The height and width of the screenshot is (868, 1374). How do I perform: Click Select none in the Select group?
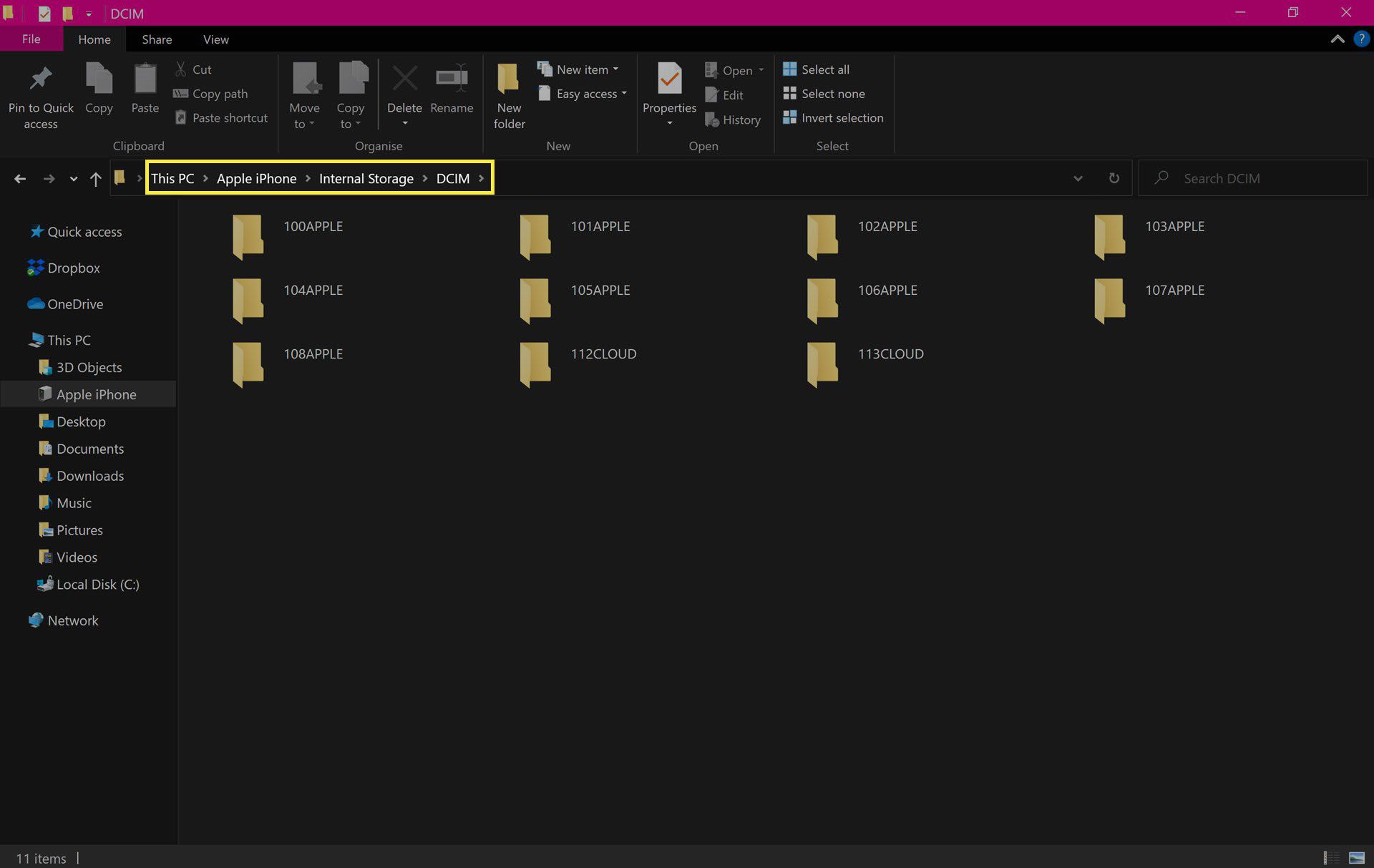(834, 93)
